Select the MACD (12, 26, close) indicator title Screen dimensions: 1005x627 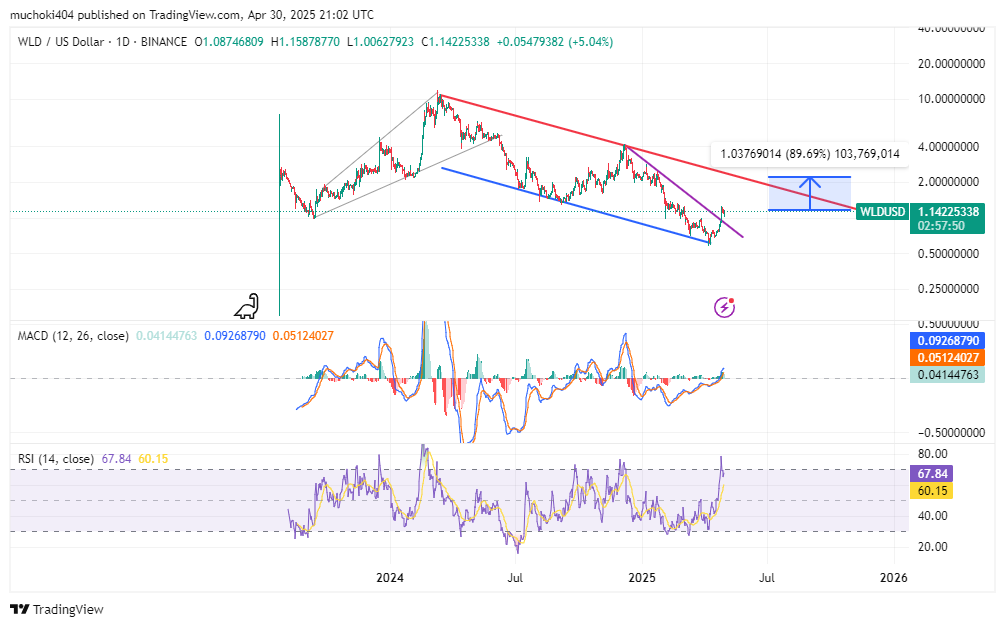click(x=73, y=336)
